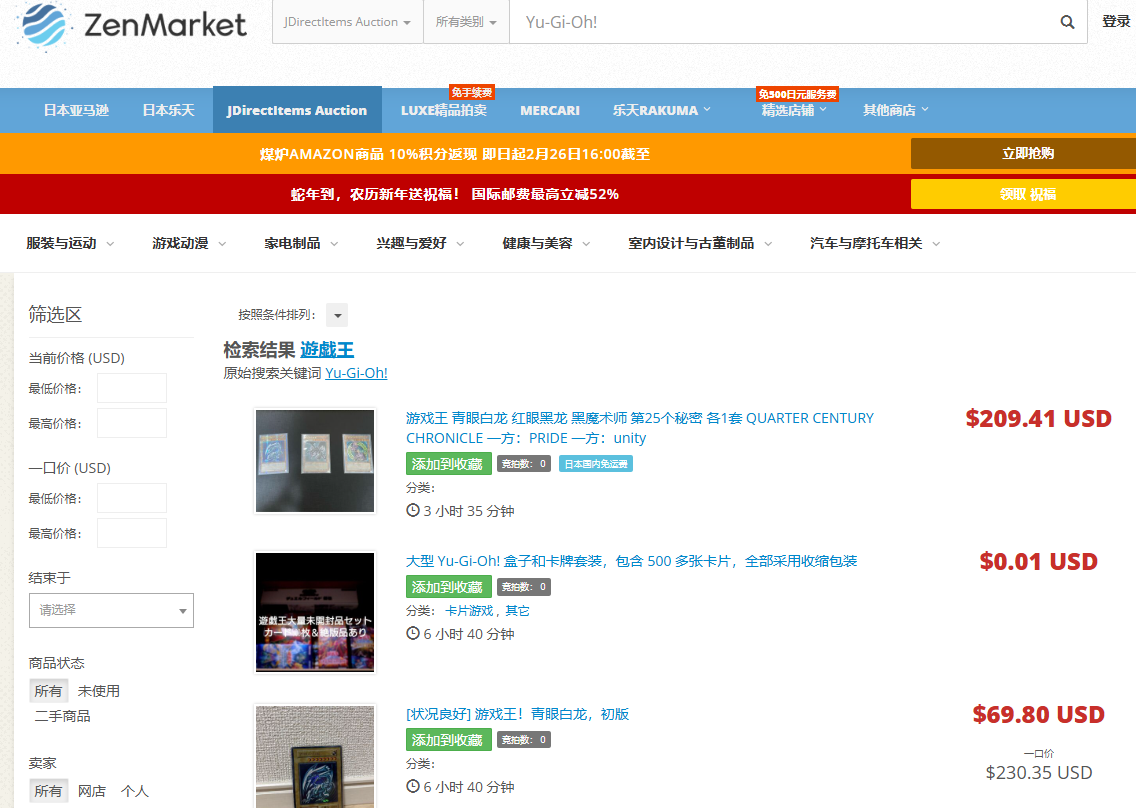Click 一口价 最高价格 input field
This screenshot has width=1136, height=808.
[132, 533]
